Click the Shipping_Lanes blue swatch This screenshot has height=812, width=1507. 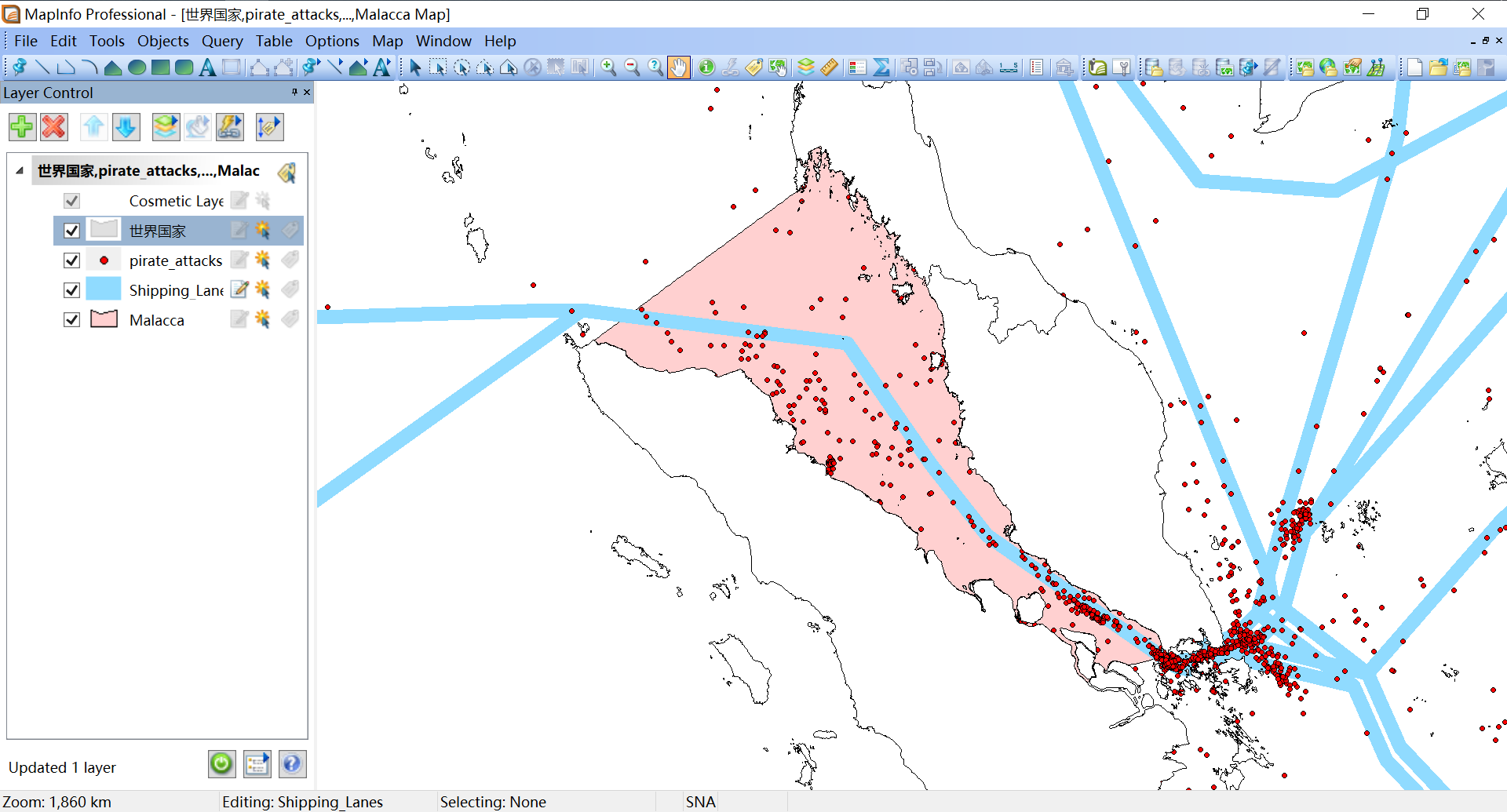(x=103, y=289)
